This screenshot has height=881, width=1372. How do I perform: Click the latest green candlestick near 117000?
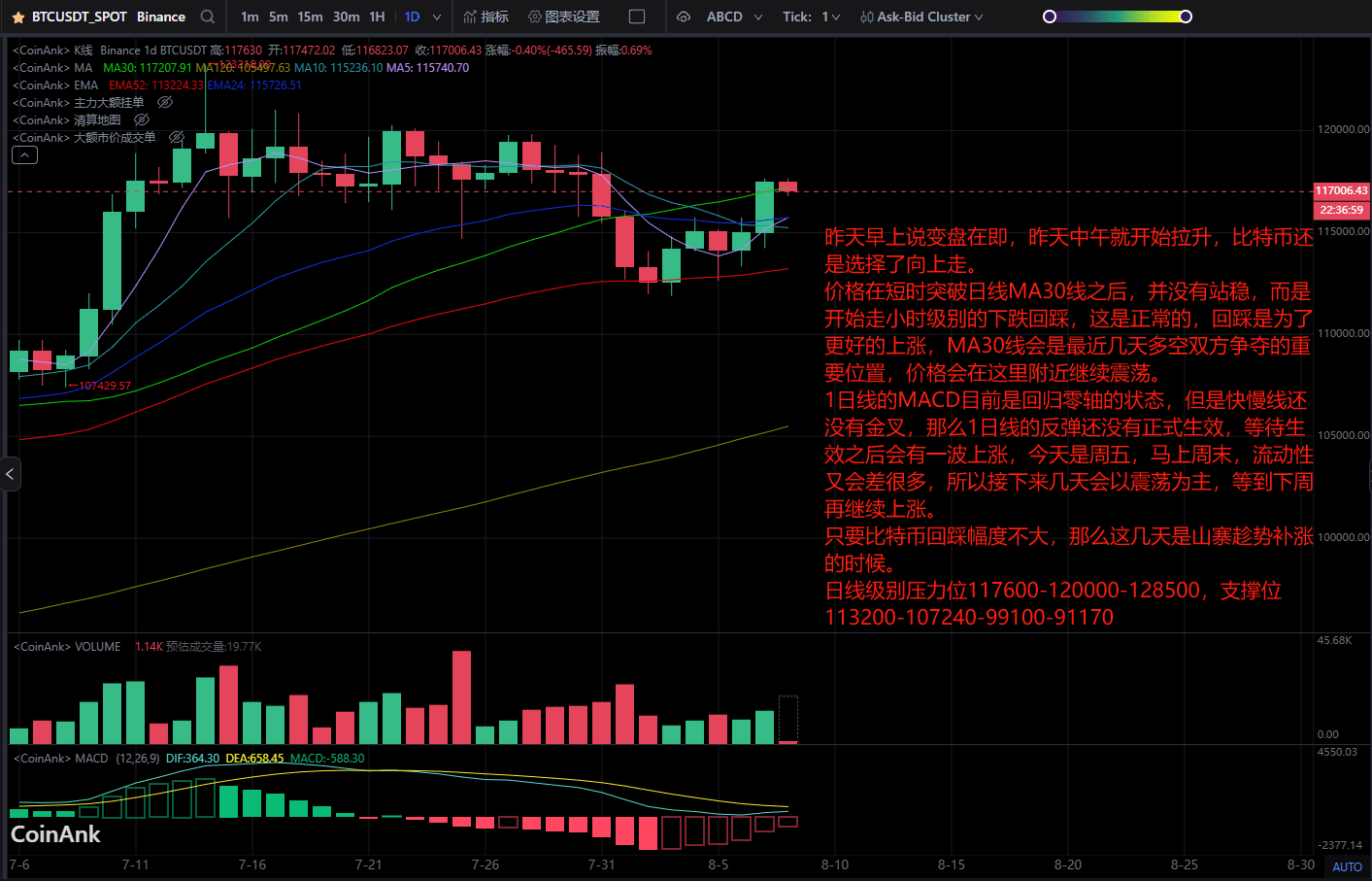click(x=765, y=206)
